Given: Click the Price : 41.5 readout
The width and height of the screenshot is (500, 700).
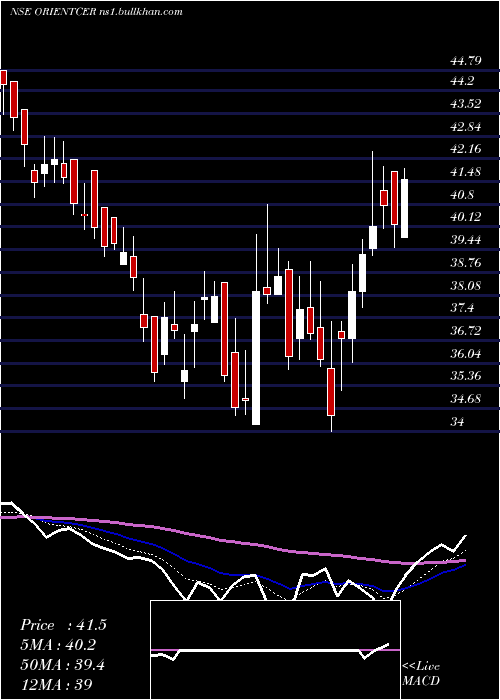Looking at the screenshot, I should click(63, 625).
